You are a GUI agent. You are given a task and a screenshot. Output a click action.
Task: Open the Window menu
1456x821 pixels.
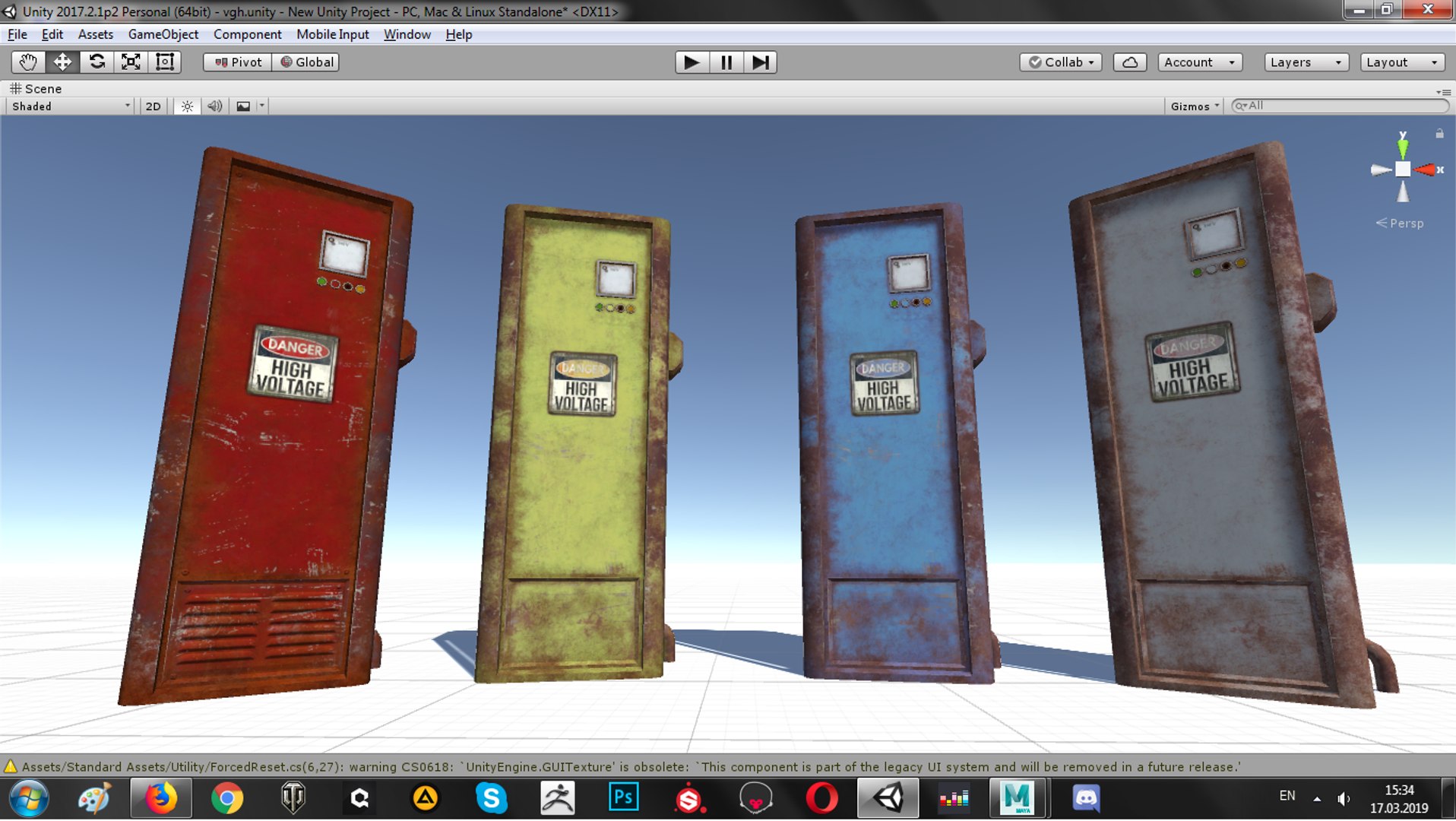pyautogui.click(x=407, y=34)
